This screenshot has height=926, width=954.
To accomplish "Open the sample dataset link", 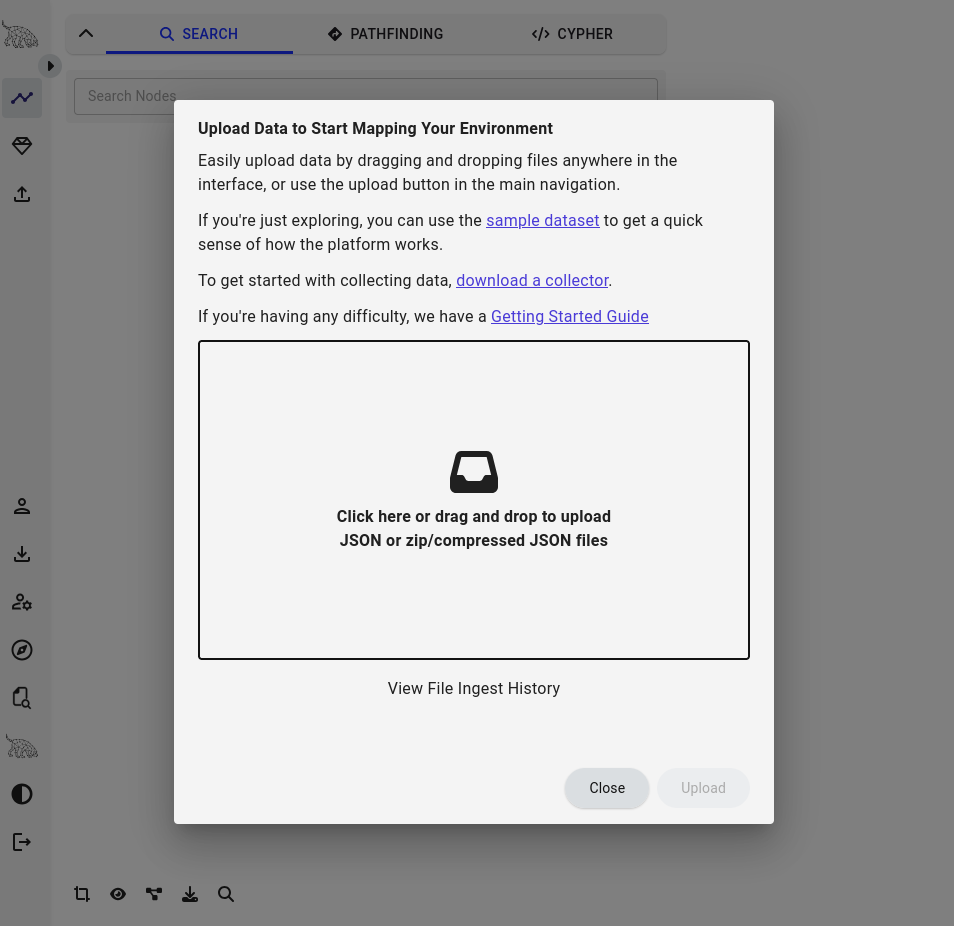I will (543, 220).
